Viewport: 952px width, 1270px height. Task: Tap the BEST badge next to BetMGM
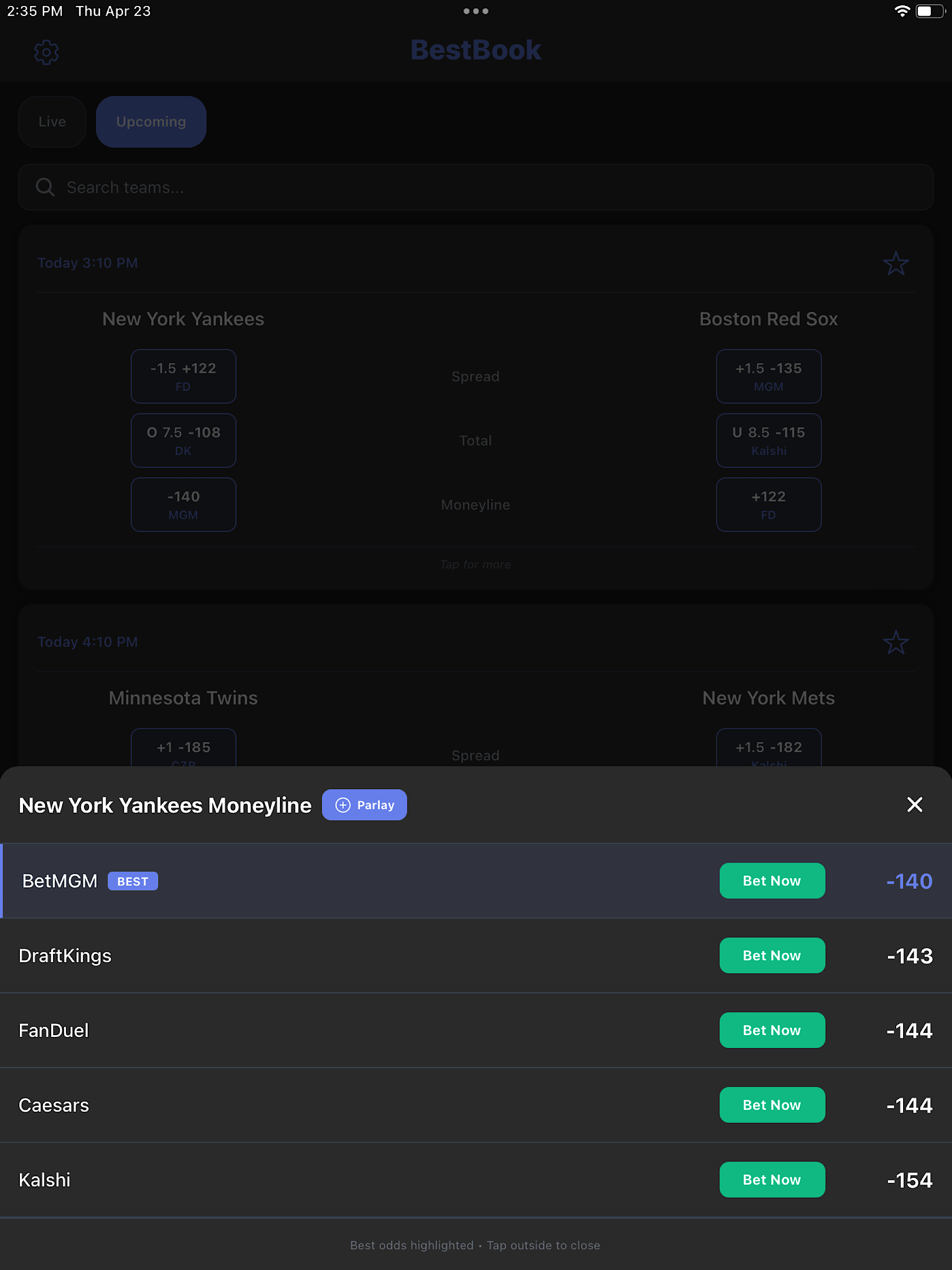tap(133, 881)
